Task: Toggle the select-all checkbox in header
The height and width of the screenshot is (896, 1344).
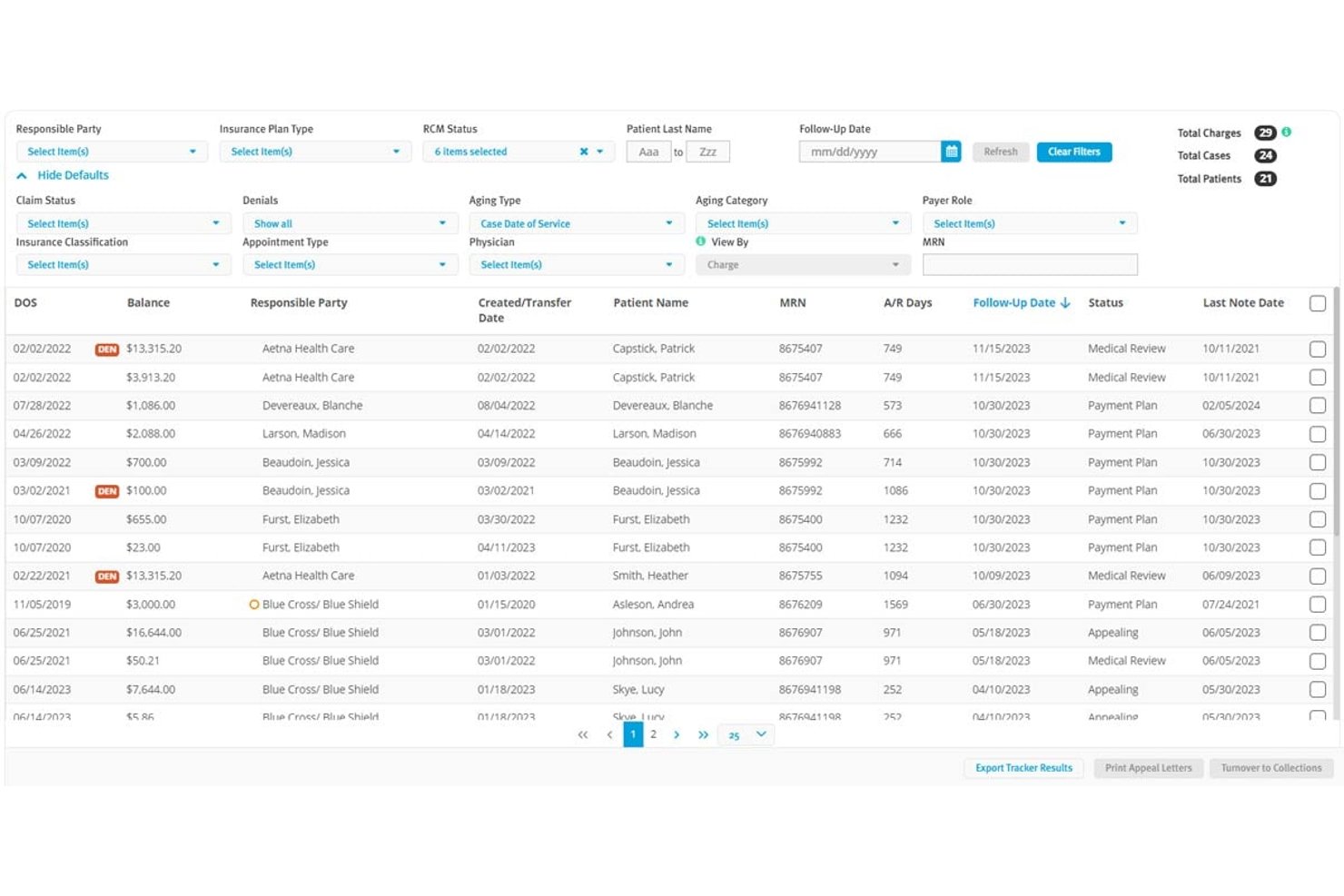Action: click(1318, 303)
